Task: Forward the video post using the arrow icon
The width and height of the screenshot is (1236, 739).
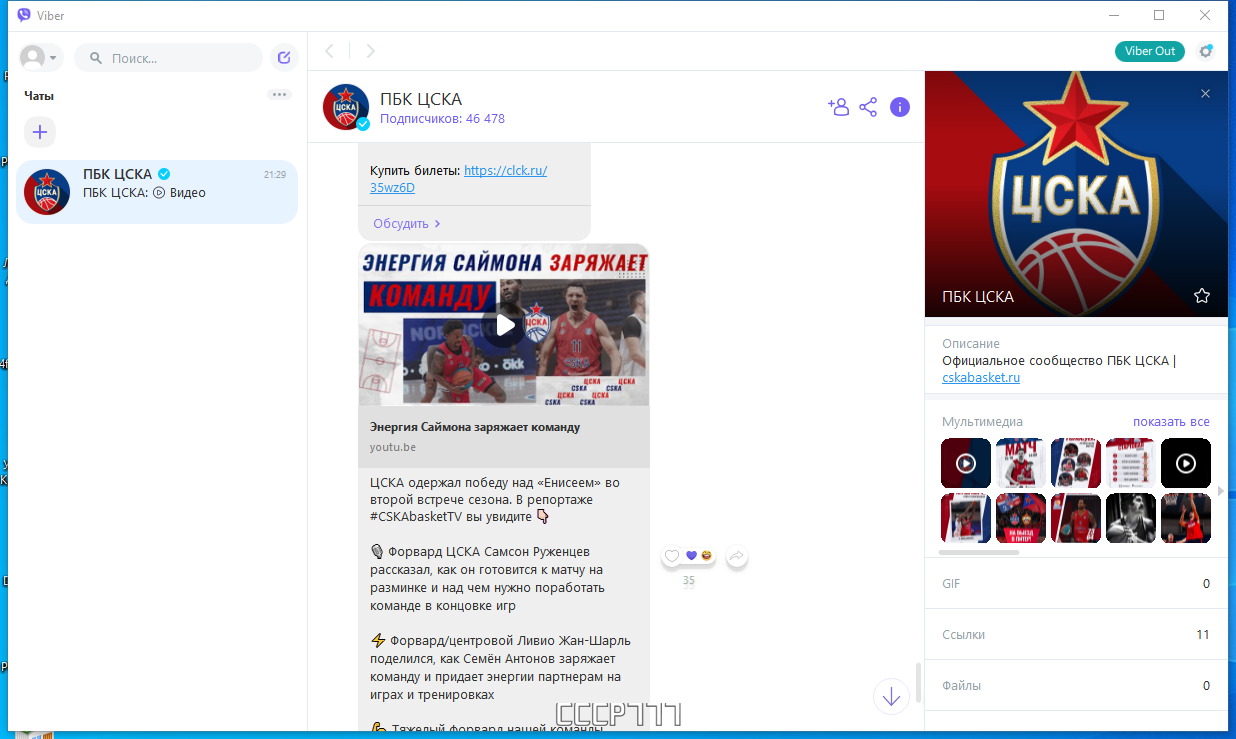Action: [x=737, y=556]
